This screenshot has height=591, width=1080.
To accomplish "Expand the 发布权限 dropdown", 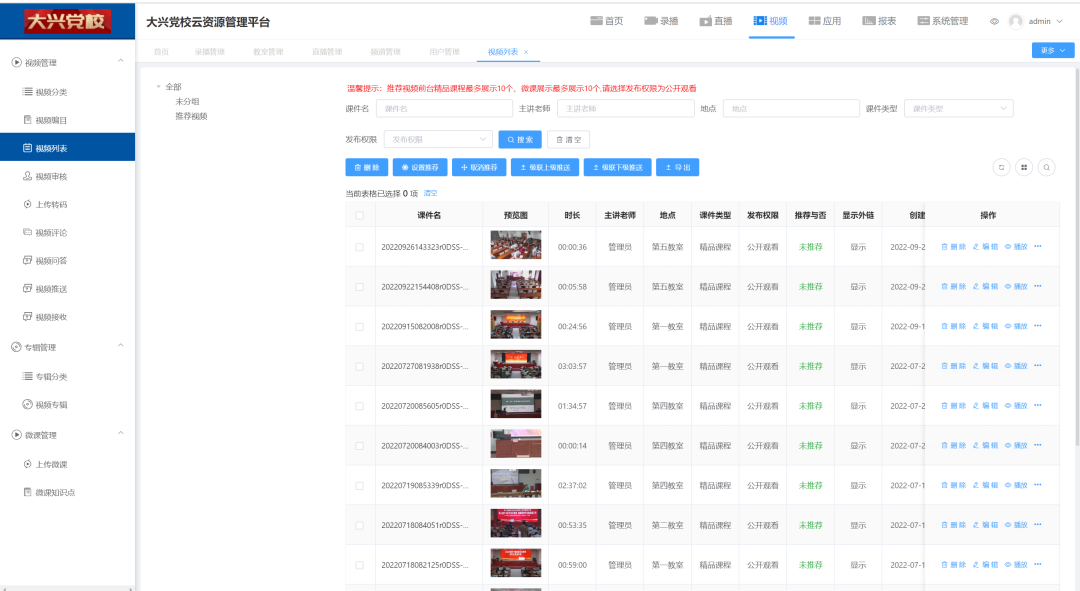I will coord(438,140).
